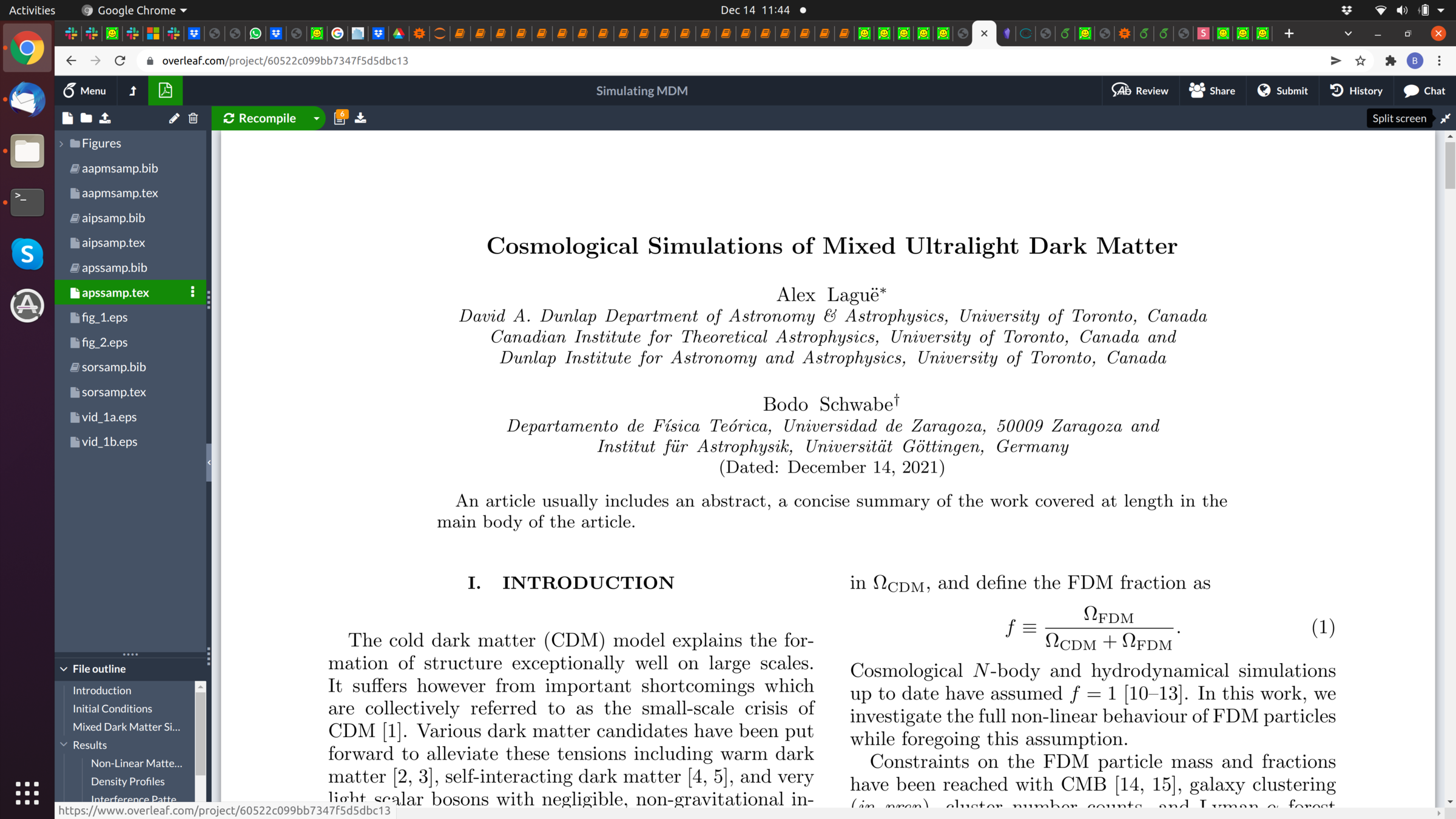
Task: Open Recompile options dropdown arrow
Action: tap(316, 118)
